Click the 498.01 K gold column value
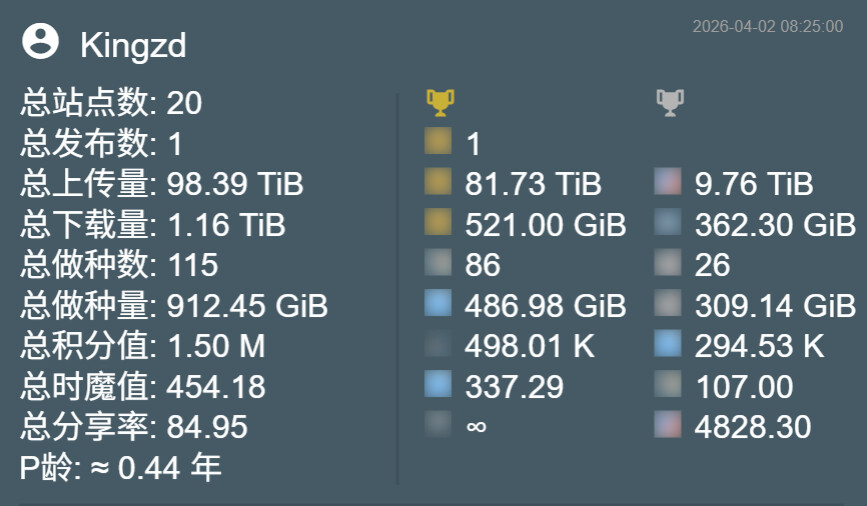Viewport: 867px width, 506px height. pyautogui.click(x=530, y=346)
